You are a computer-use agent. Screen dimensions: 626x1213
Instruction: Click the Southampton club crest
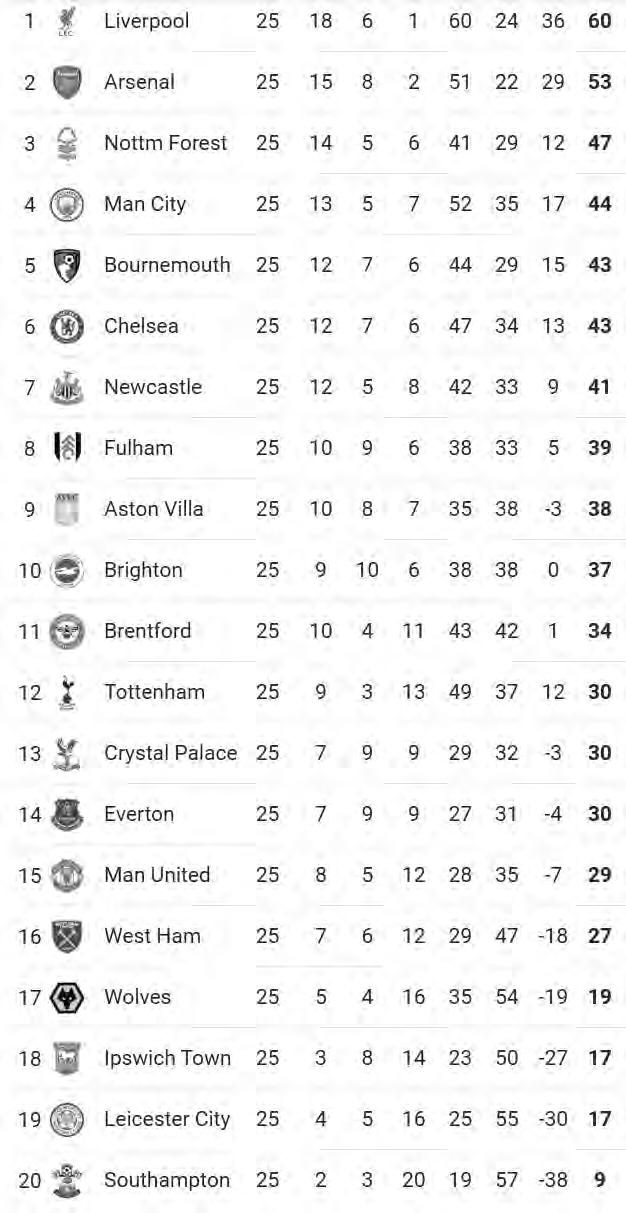67,1180
